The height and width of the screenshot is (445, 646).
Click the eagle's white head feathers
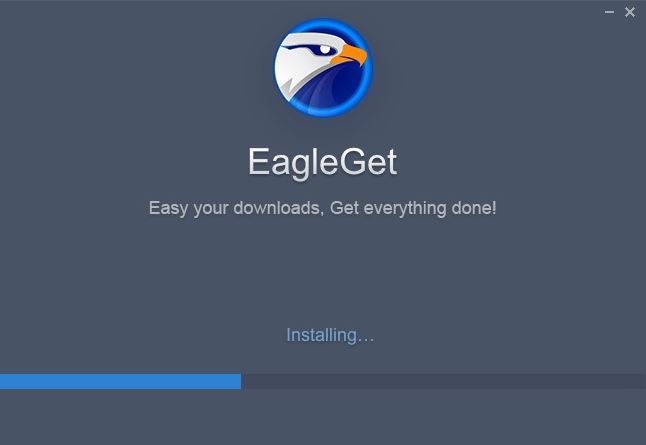pos(295,68)
